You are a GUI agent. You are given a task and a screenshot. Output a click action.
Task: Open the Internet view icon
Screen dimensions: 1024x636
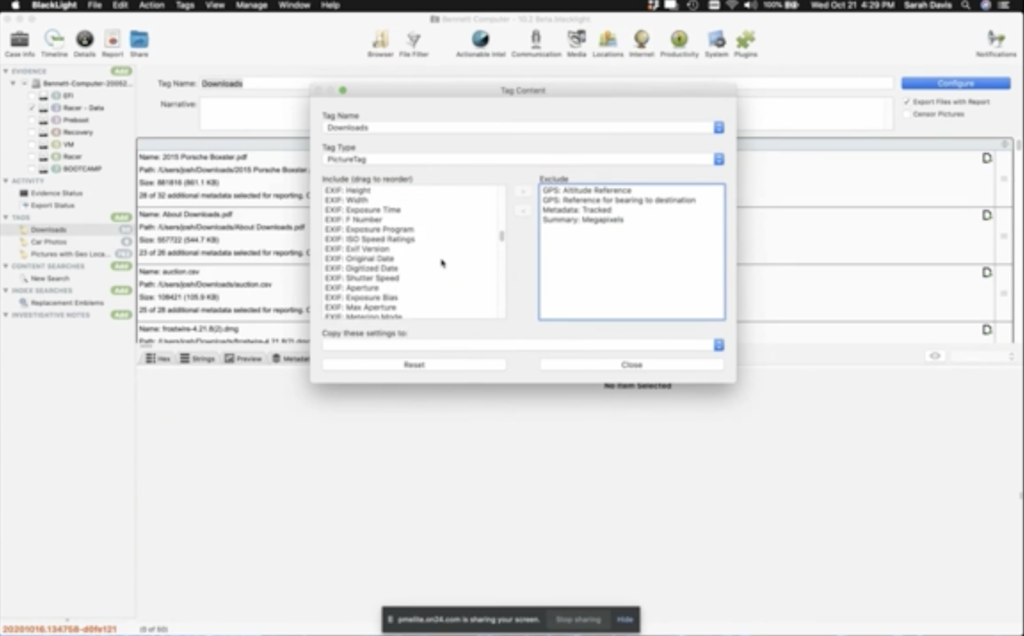[641, 40]
